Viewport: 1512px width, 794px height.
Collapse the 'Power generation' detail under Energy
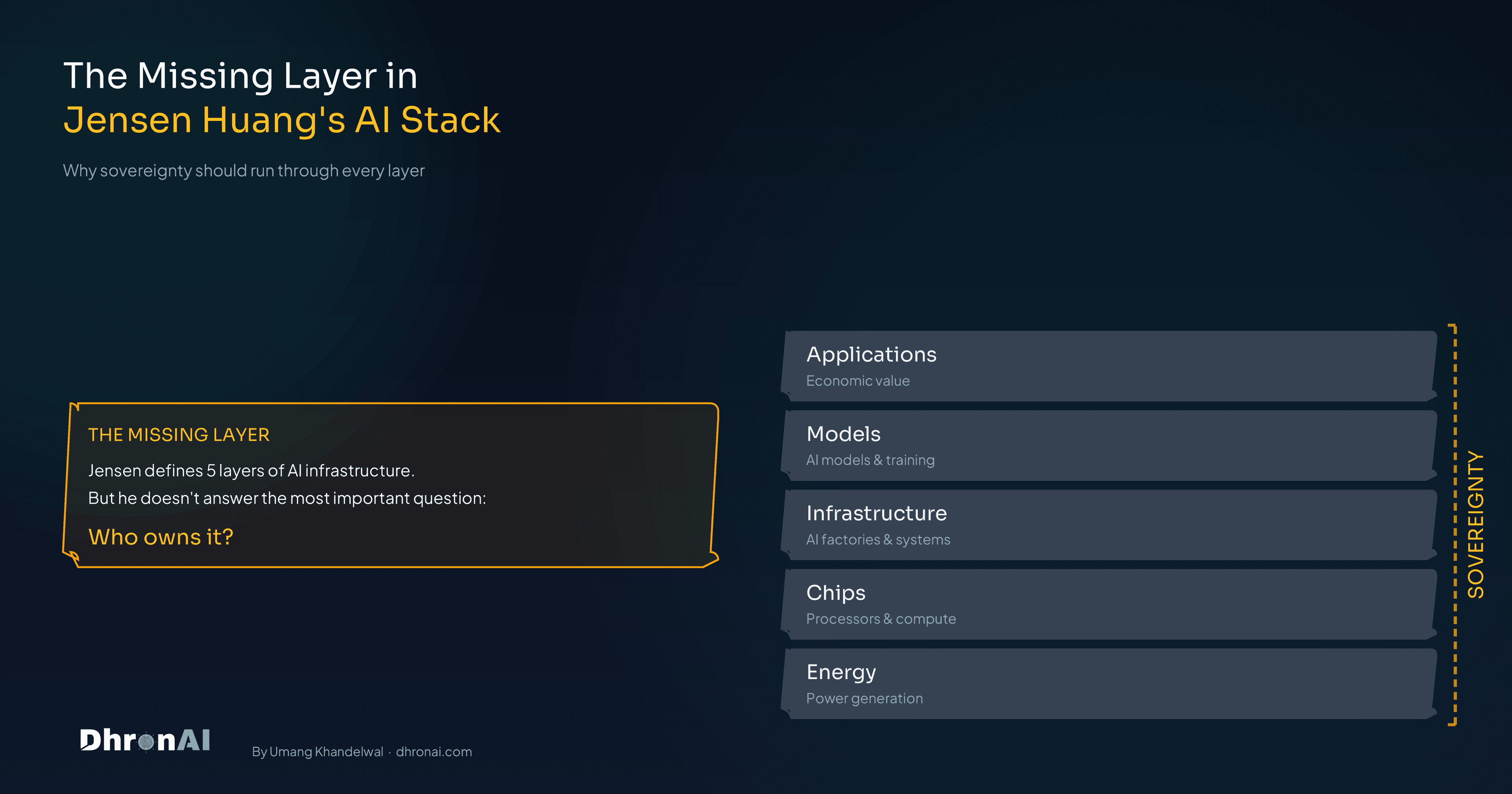[x=865, y=698]
